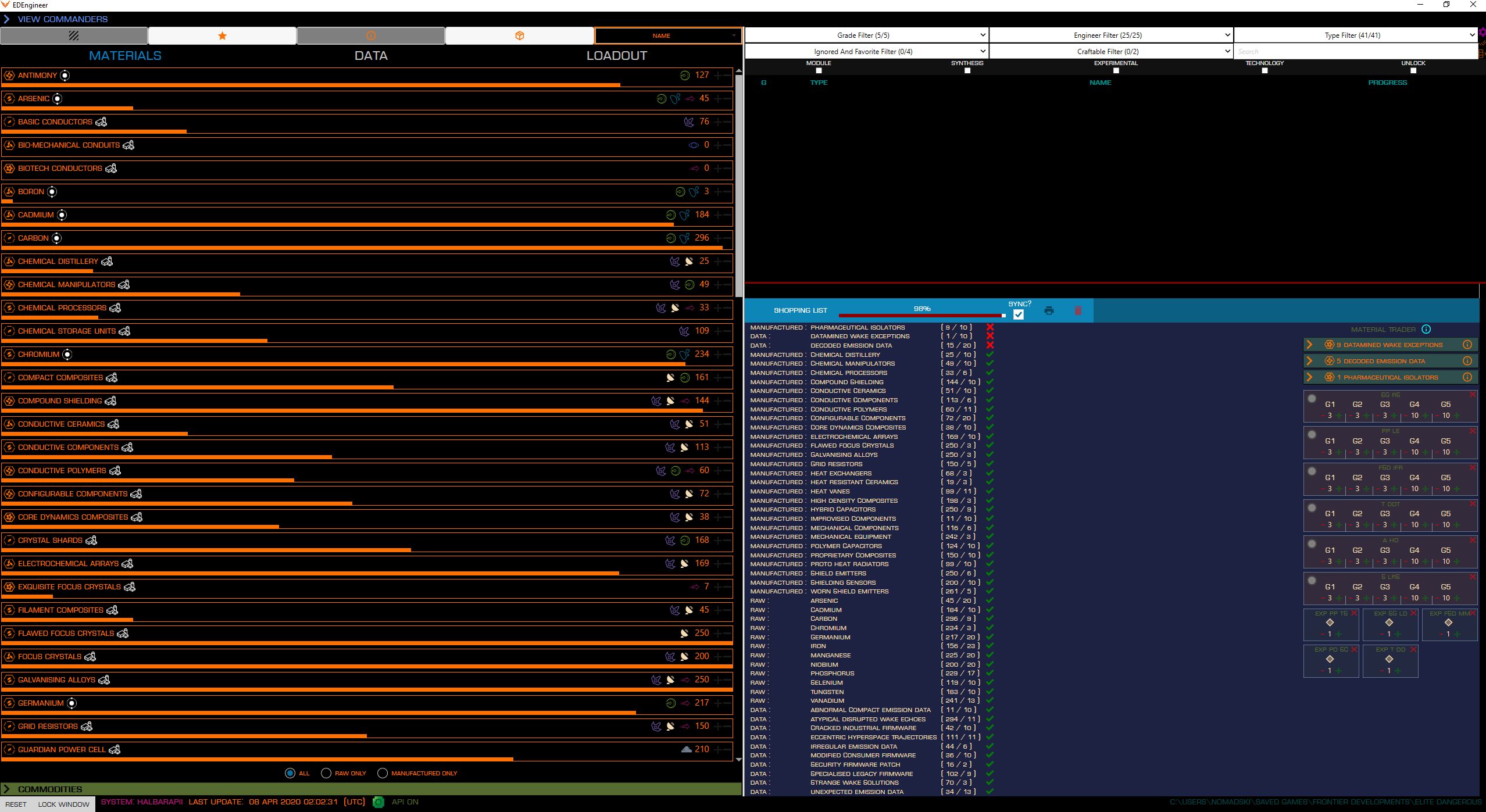Image resolution: width=1486 pixels, height=812 pixels.
Task: Click info icon on Pharmaceutical Isolators trader row
Action: [1467, 377]
